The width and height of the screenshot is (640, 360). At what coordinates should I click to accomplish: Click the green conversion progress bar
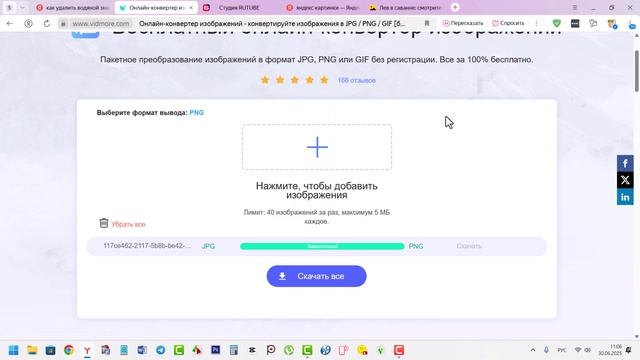pos(322,246)
